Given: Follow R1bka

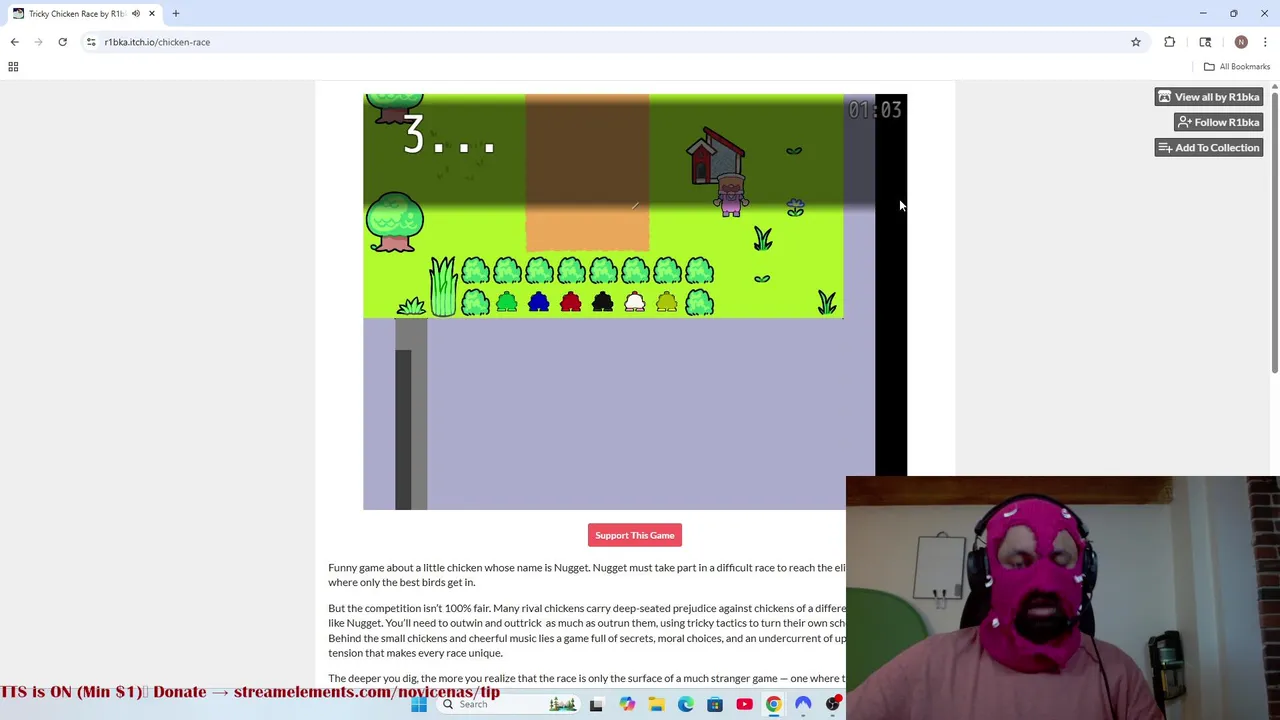Looking at the screenshot, I should pos(1218,122).
